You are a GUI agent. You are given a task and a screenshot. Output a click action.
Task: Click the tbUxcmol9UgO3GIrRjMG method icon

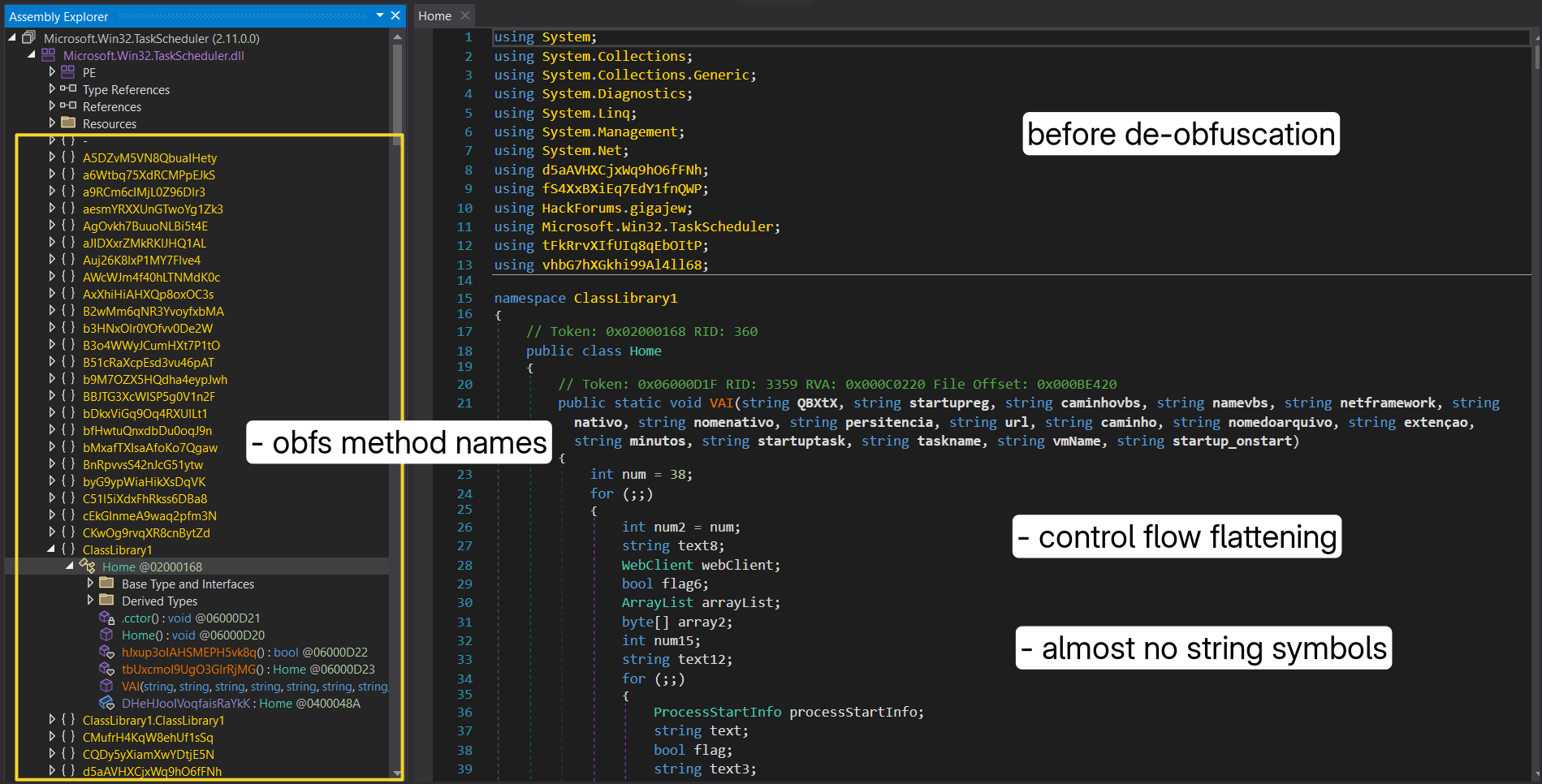coord(106,669)
